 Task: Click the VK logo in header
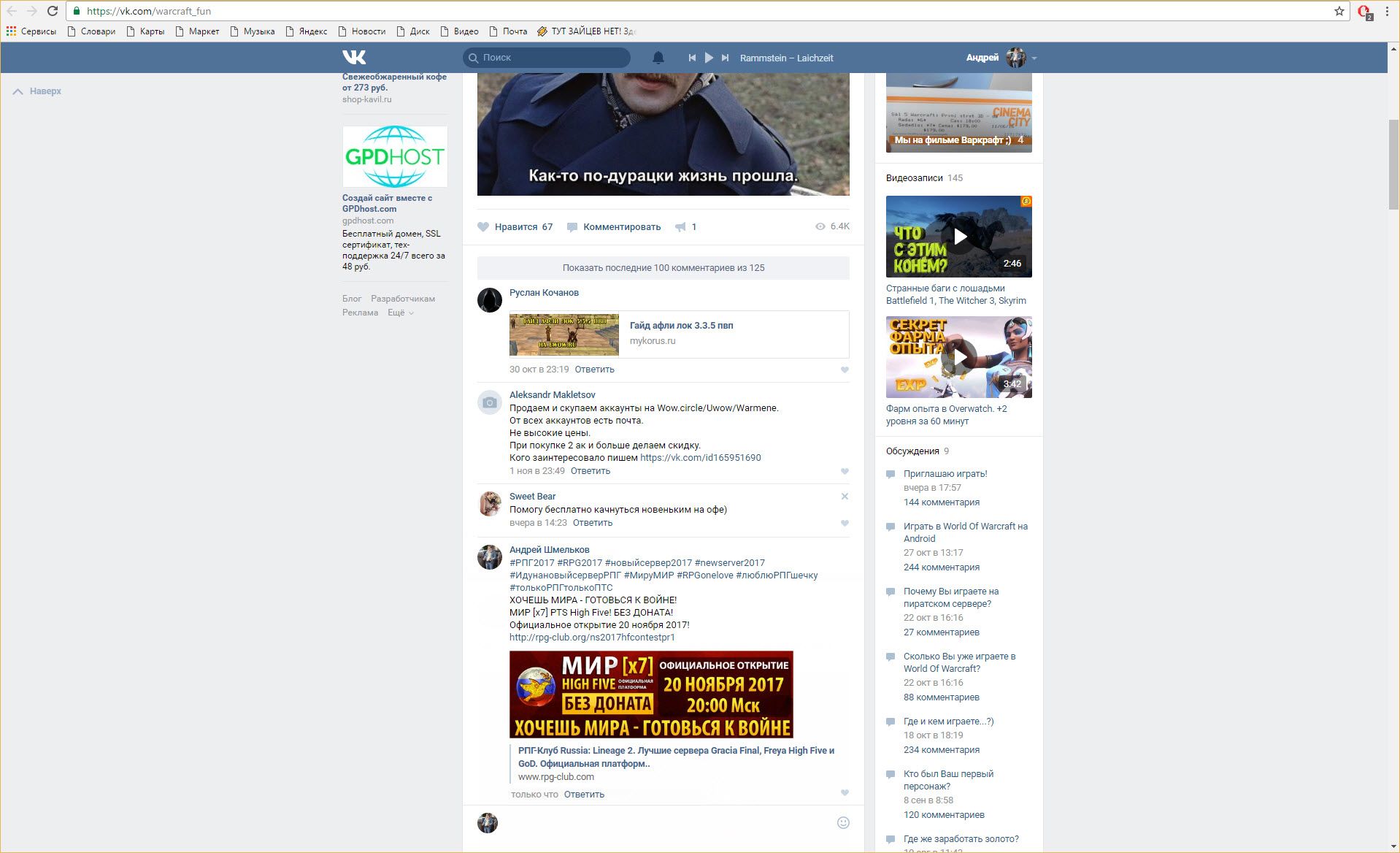point(354,58)
